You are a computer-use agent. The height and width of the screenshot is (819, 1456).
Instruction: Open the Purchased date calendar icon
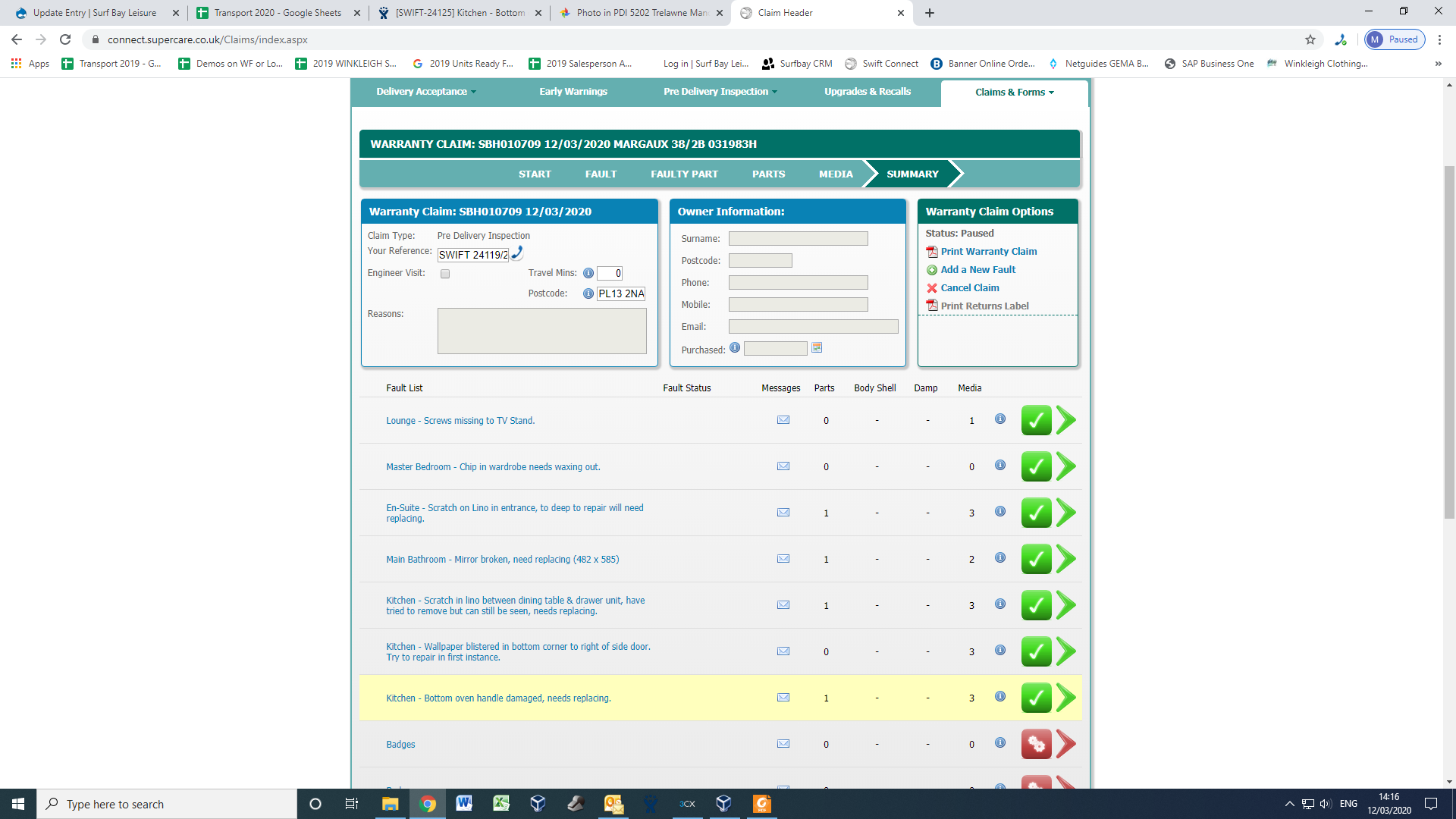click(x=817, y=348)
